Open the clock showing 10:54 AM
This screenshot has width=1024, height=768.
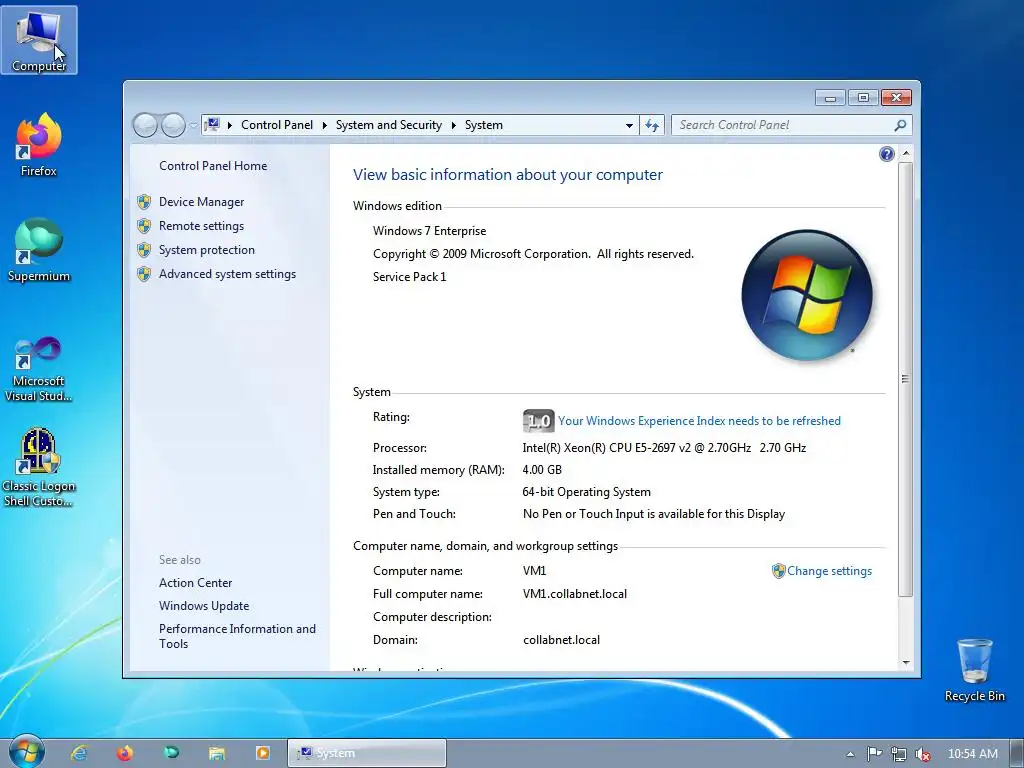point(972,754)
